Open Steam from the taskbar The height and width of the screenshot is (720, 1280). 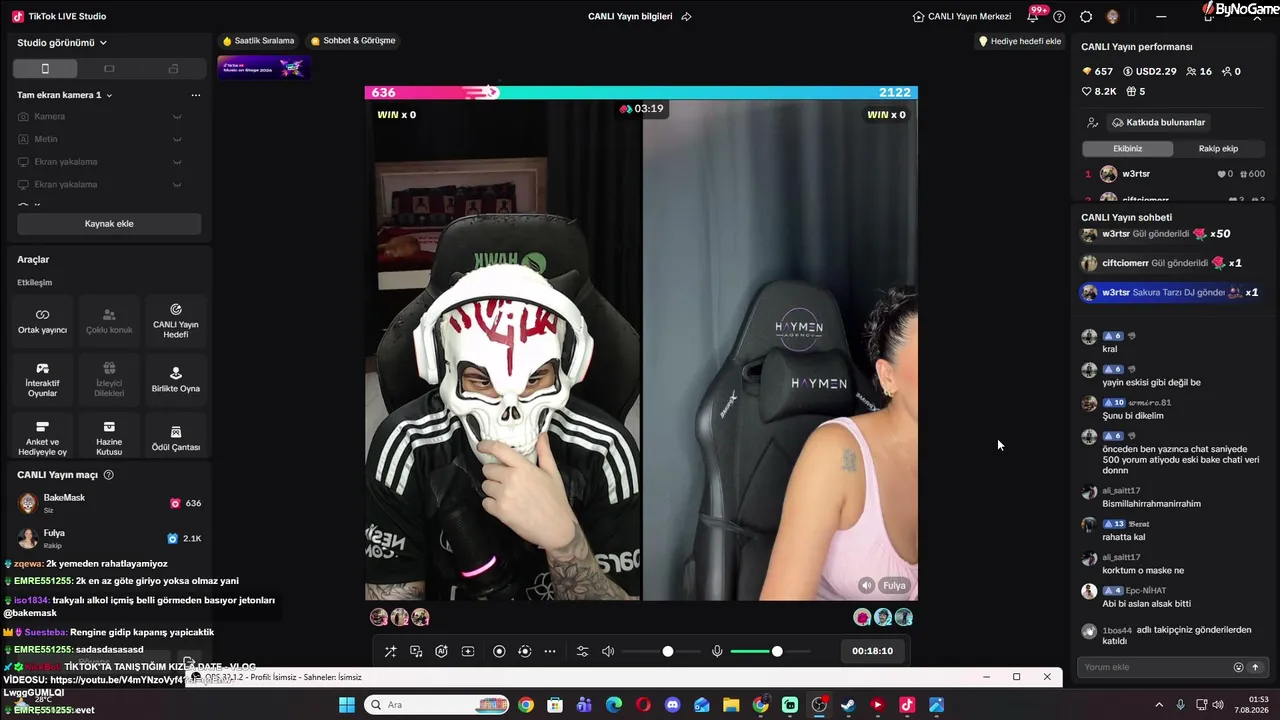pyautogui.click(x=848, y=705)
